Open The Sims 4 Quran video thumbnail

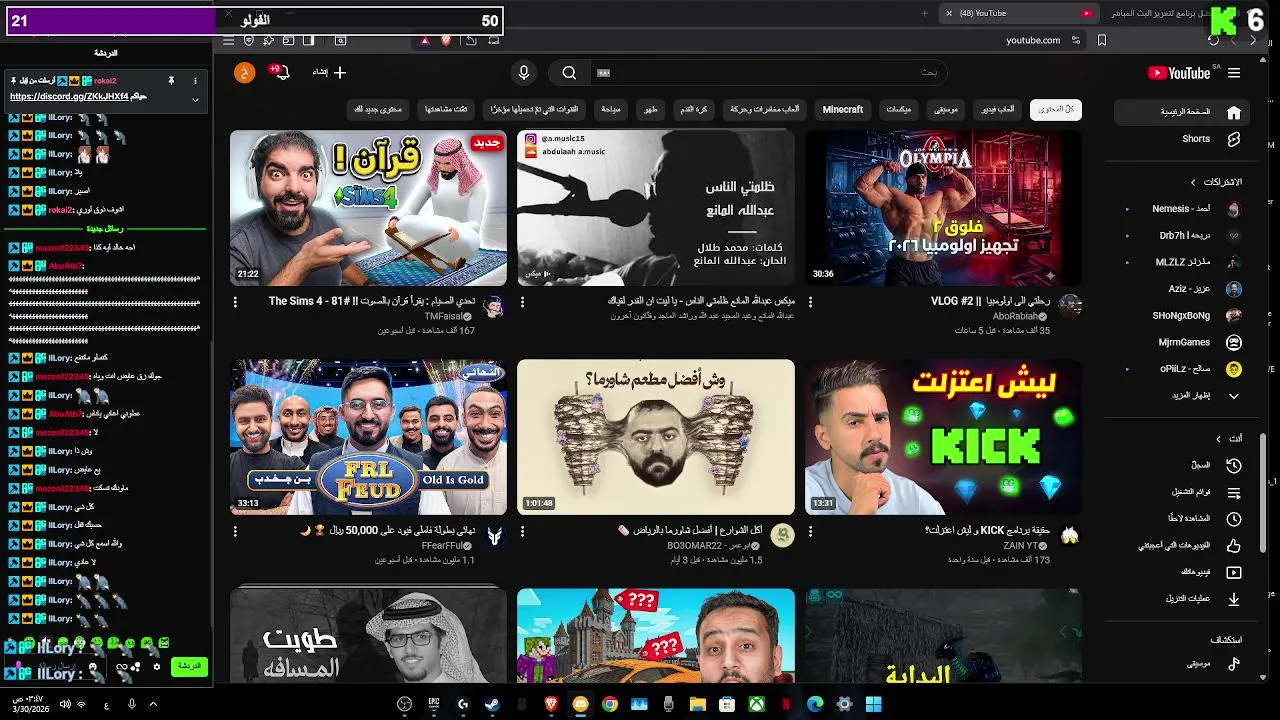pos(368,208)
